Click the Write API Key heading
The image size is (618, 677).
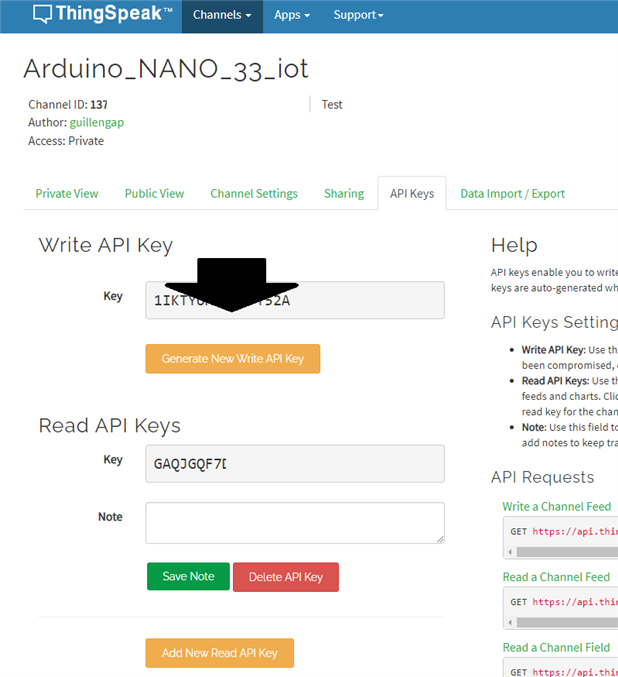click(106, 245)
